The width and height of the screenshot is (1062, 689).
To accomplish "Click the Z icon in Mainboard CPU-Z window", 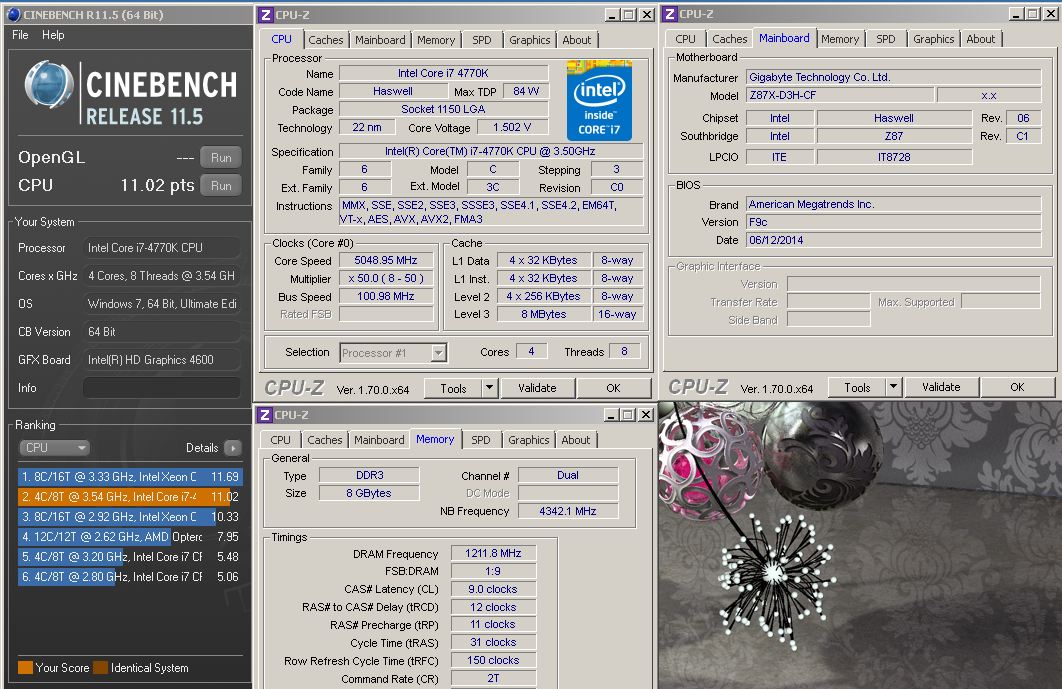I will (x=670, y=14).
